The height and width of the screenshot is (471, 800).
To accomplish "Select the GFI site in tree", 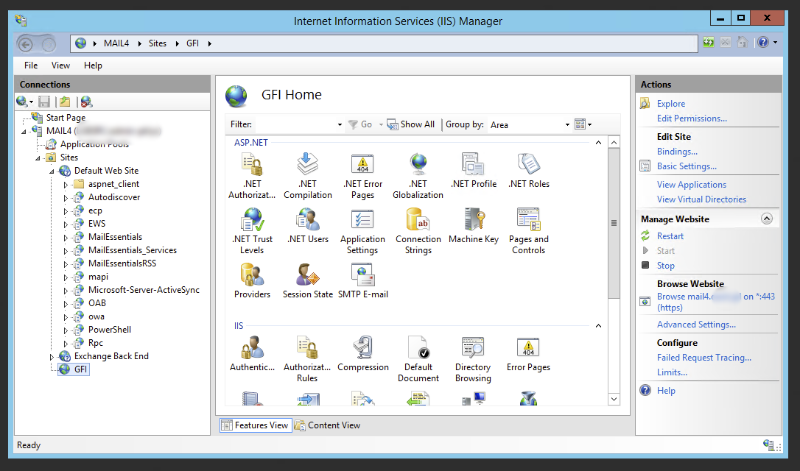I will coord(80,369).
